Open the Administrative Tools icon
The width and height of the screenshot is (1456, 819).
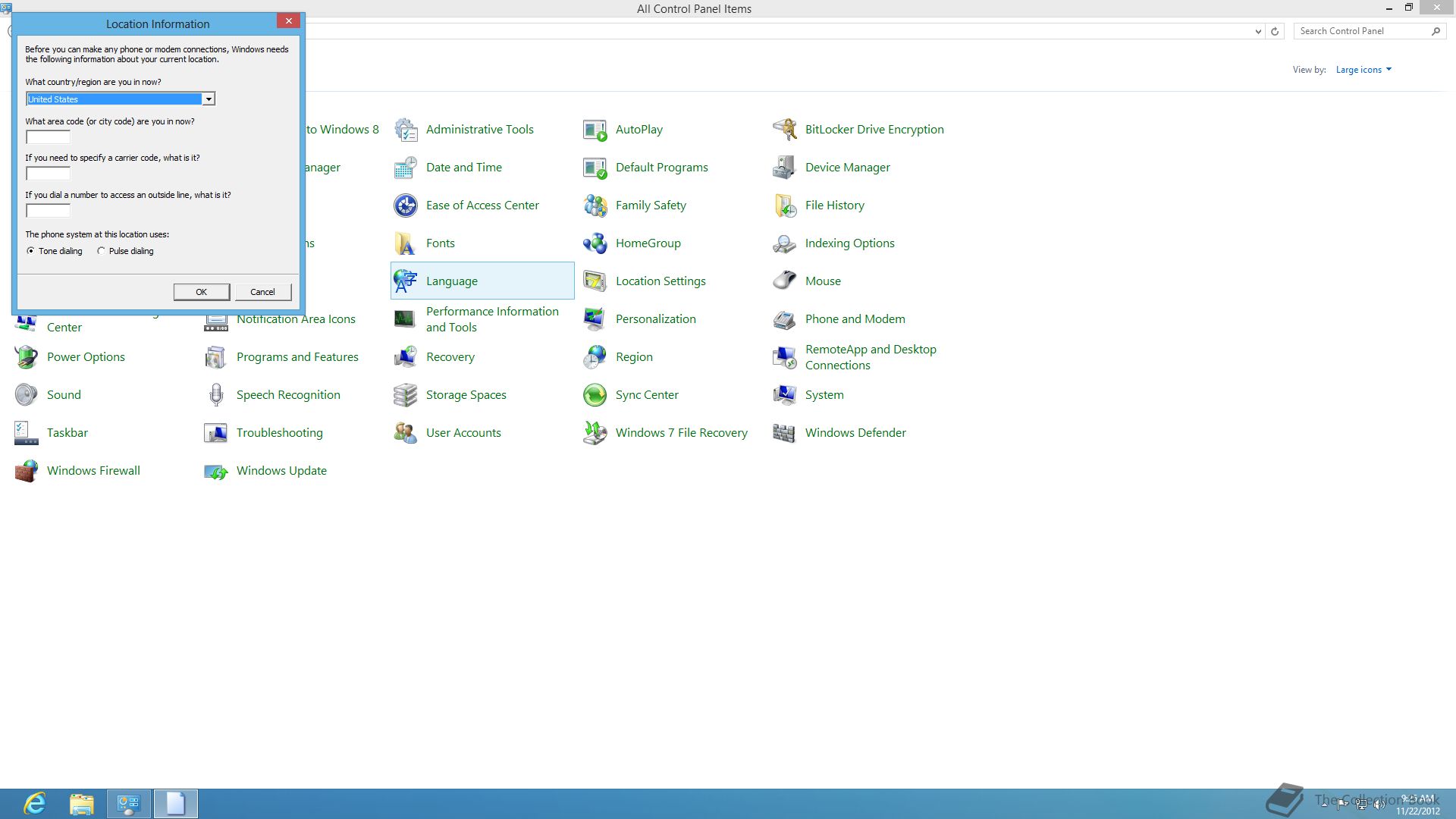pyautogui.click(x=406, y=130)
